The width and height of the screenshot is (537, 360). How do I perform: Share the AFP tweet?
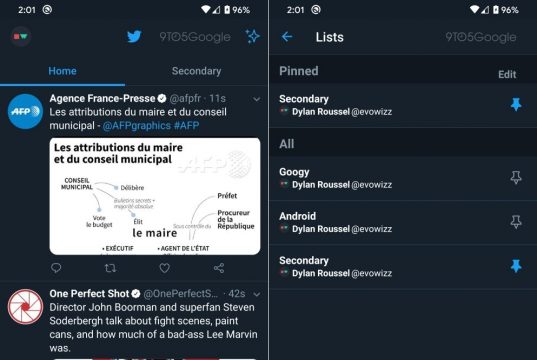point(219,268)
